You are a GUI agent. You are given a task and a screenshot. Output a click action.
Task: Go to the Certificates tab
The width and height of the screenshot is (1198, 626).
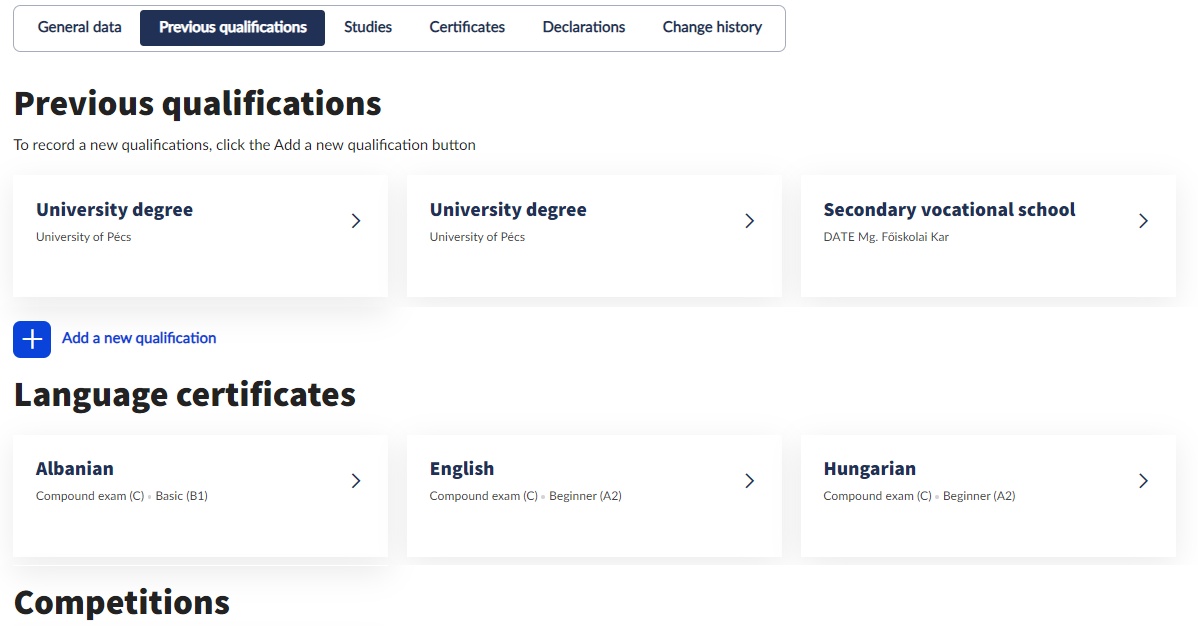(x=467, y=28)
